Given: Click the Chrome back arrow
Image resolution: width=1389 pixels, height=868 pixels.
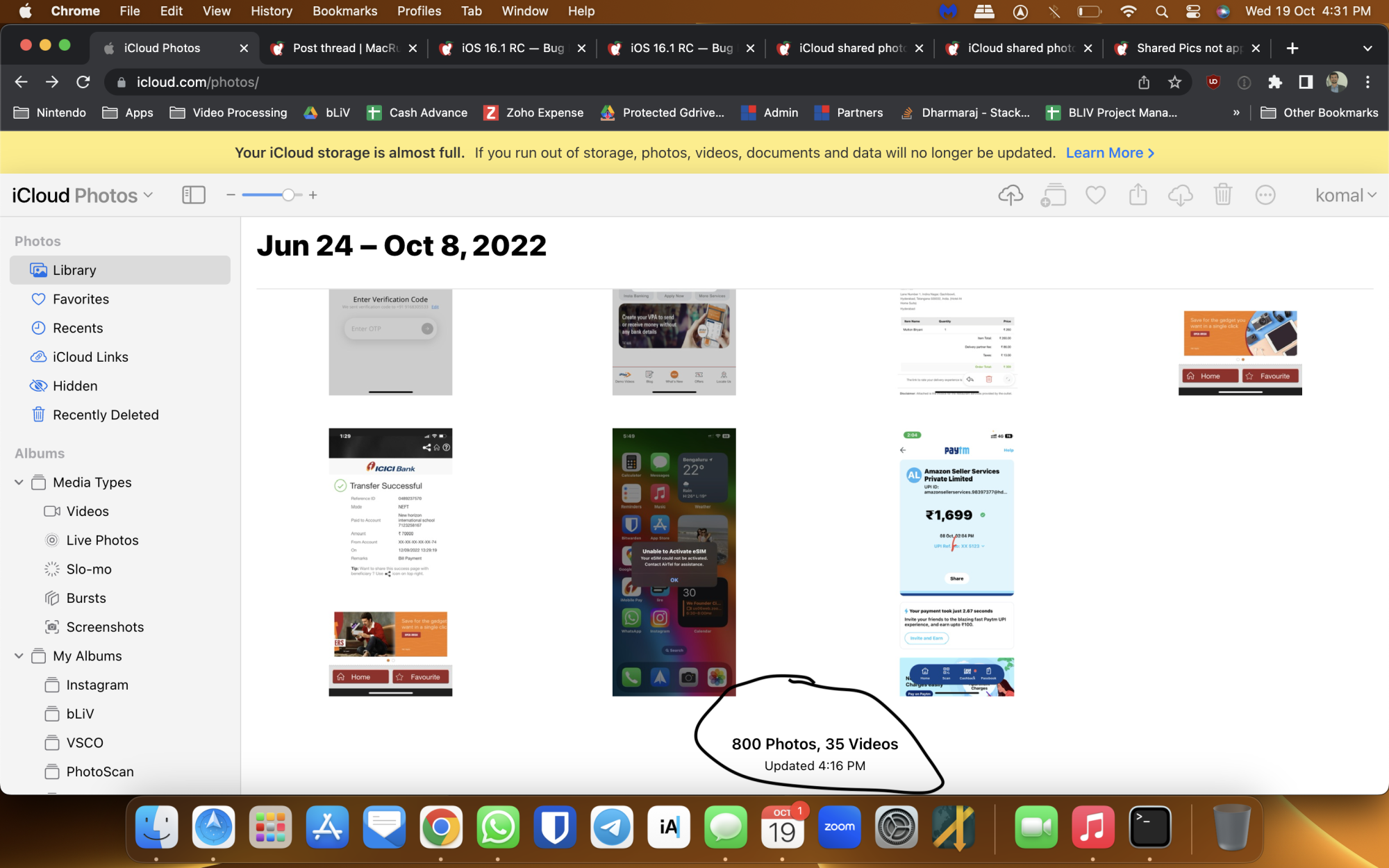Looking at the screenshot, I should point(21,82).
